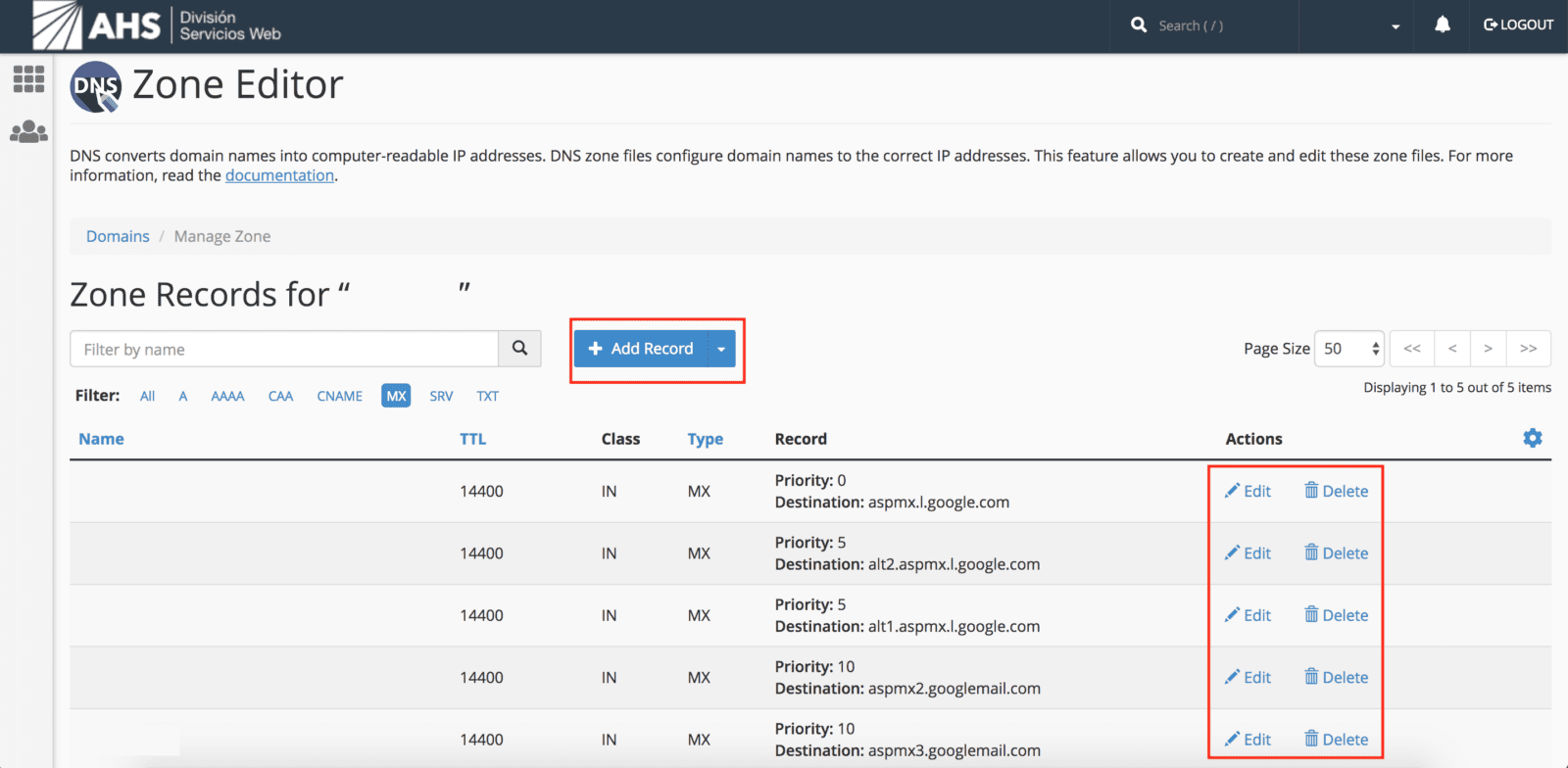Edit the aspmx.l.google.com record
The image size is (1568, 768).
(1248, 491)
